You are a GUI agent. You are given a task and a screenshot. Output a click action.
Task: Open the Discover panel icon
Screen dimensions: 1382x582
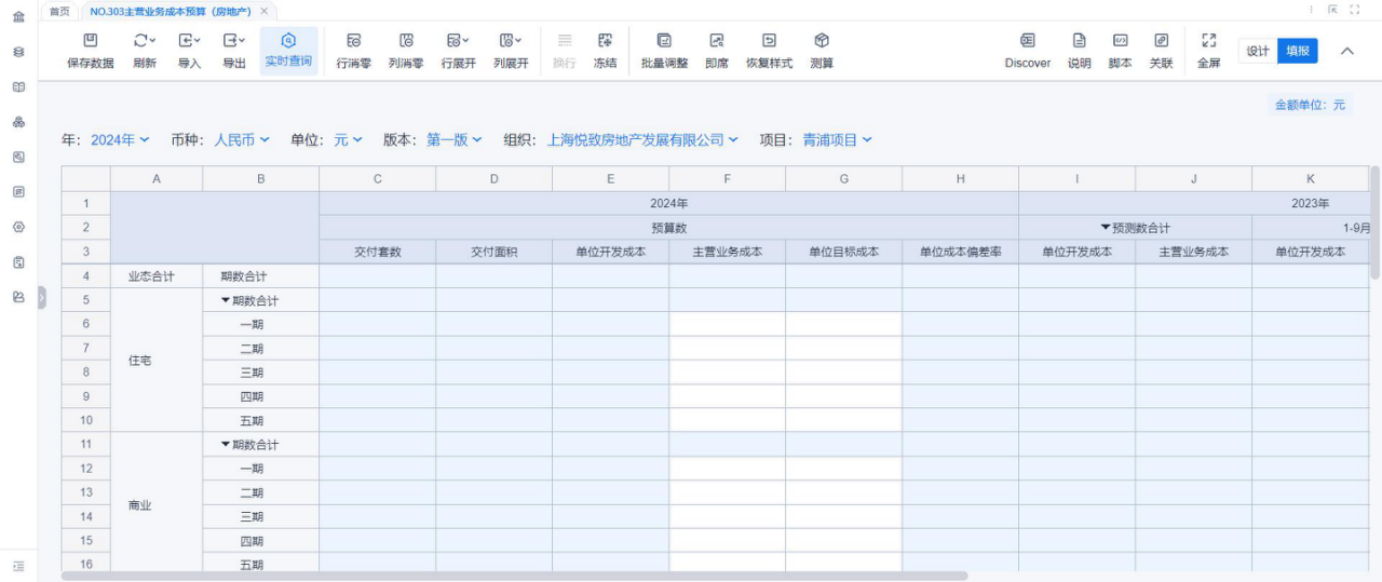click(1027, 41)
